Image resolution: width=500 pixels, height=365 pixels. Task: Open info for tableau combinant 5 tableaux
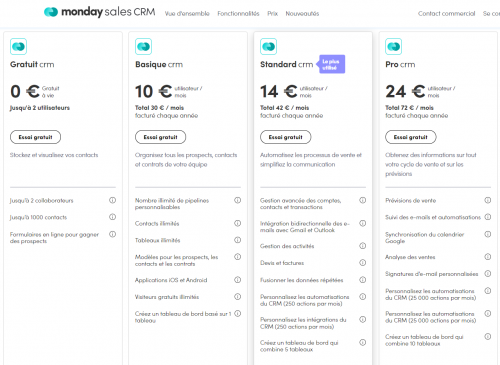point(363,342)
